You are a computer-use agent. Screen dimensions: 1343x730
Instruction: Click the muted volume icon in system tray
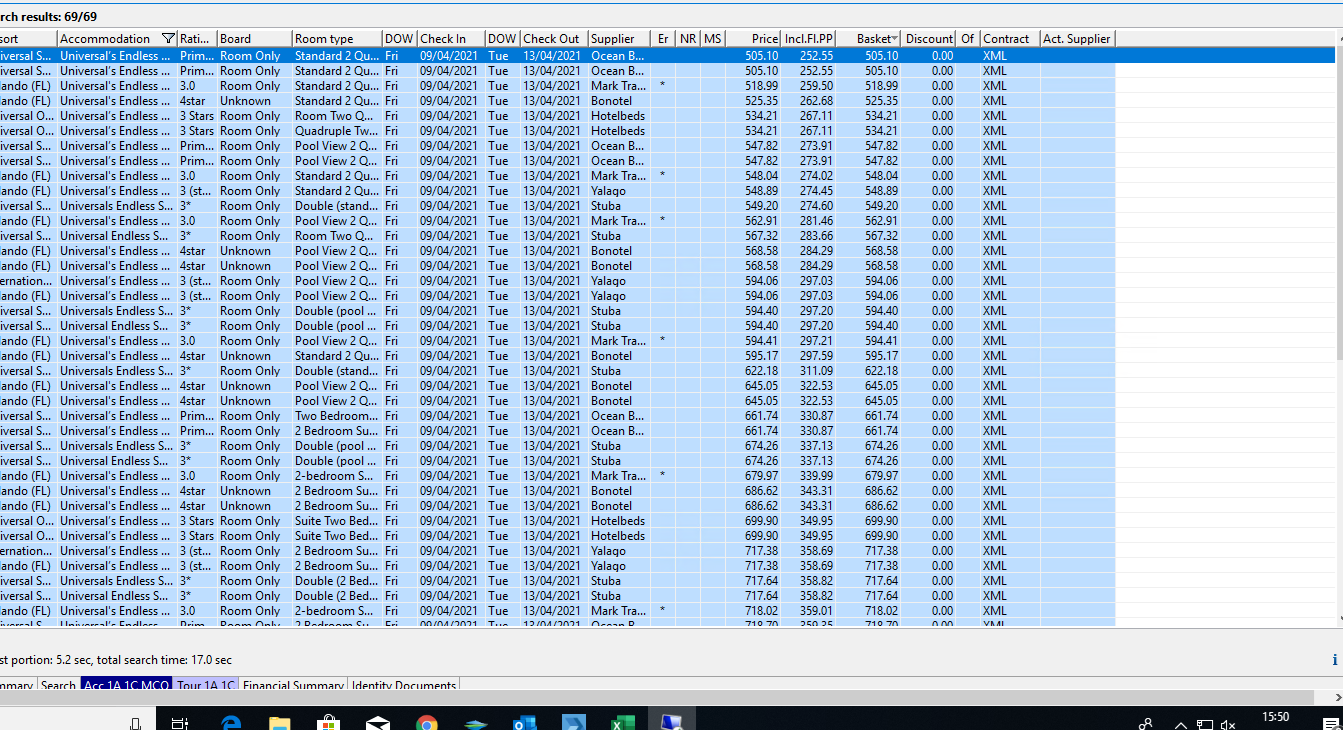pyautogui.click(x=1229, y=724)
